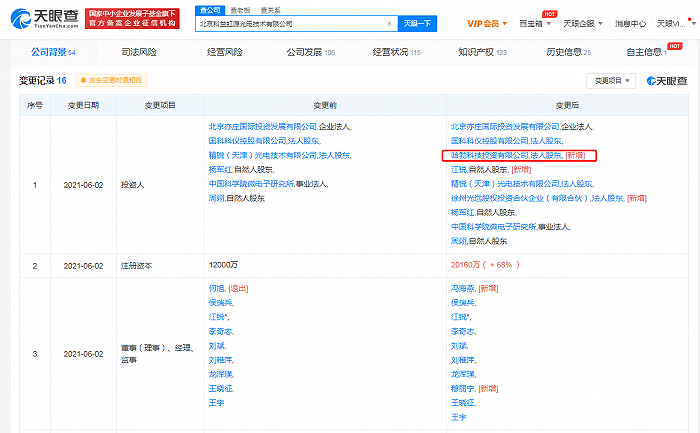Click 何旭 link marked 退出
Viewport: 700px width, 433px height.
tap(217, 289)
